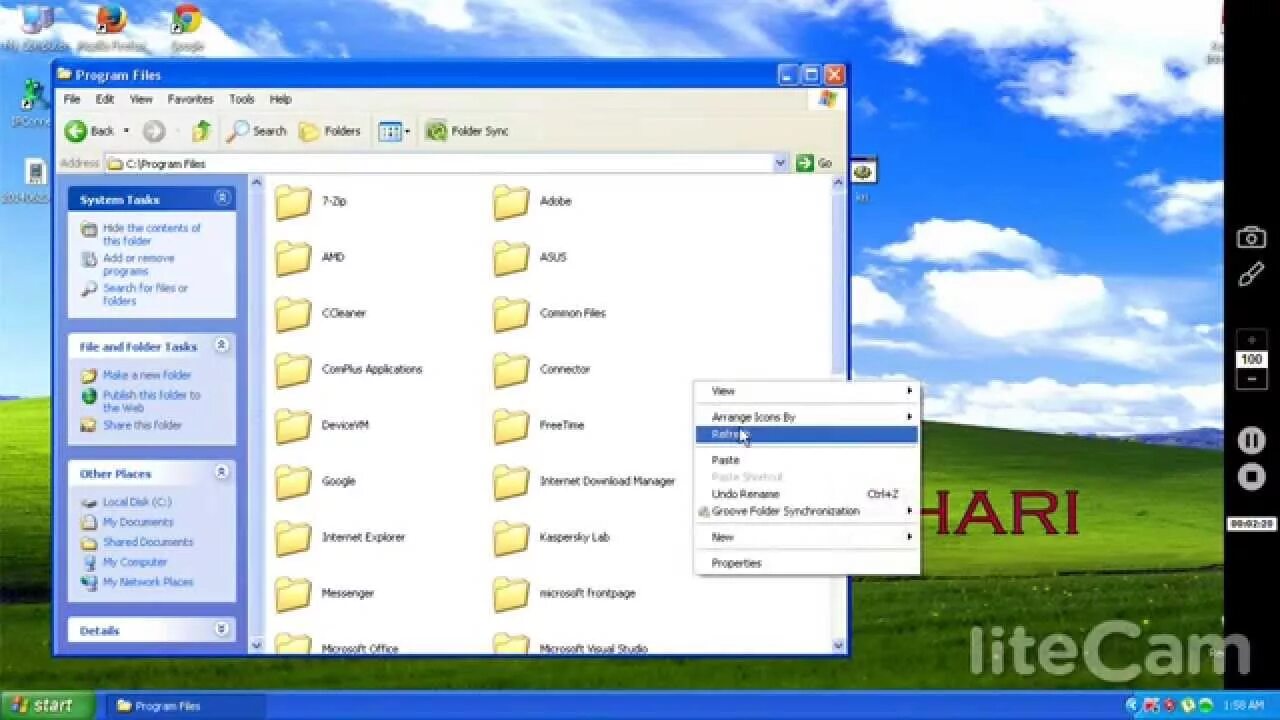Open the File menu
The height and width of the screenshot is (720, 1280).
click(72, 99)
